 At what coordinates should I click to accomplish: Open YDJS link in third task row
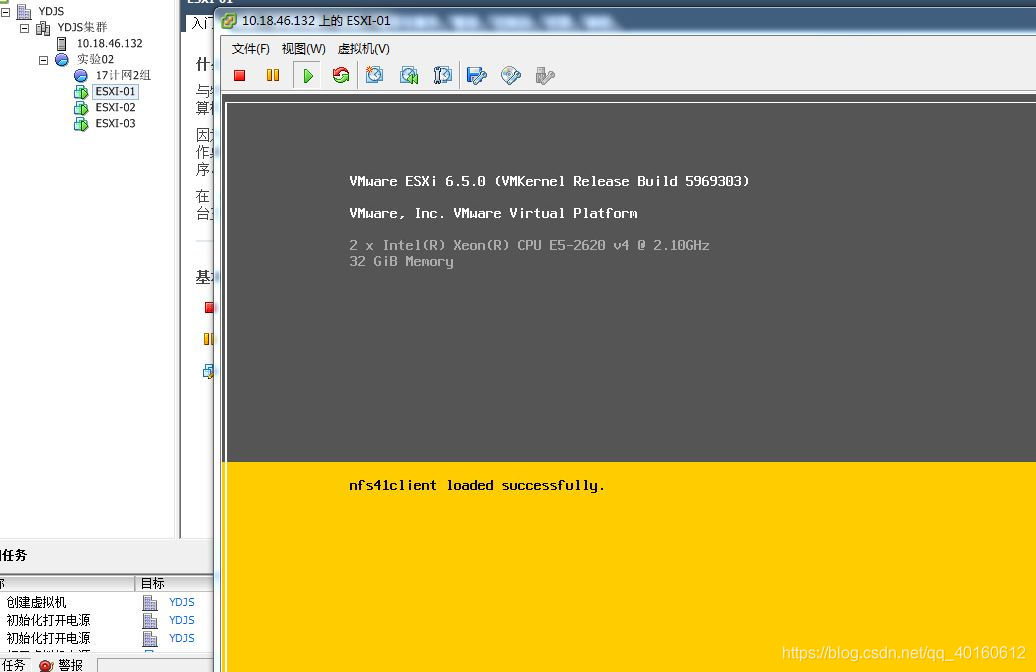point(182,638)
